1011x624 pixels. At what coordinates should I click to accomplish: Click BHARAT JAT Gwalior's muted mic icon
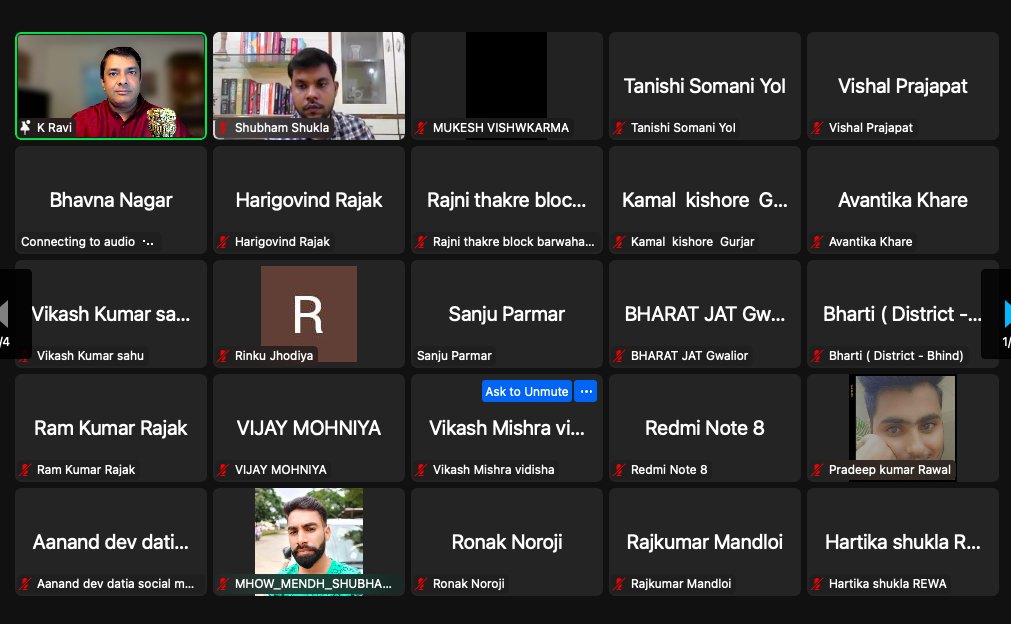pos(619,356)
